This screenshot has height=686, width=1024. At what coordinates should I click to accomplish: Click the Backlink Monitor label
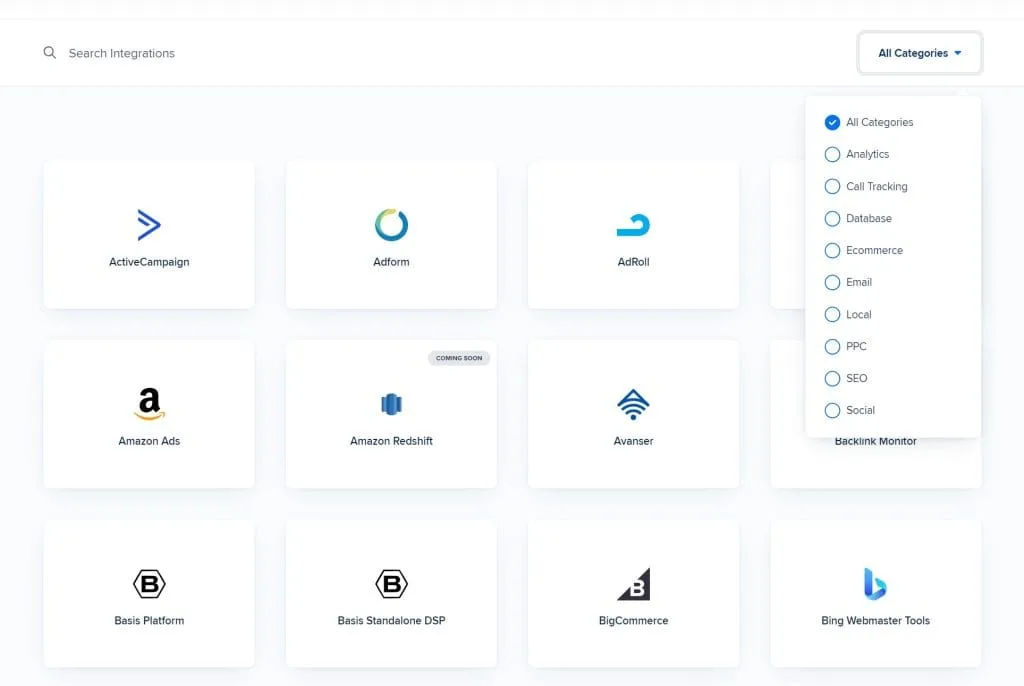pos(875,442)
